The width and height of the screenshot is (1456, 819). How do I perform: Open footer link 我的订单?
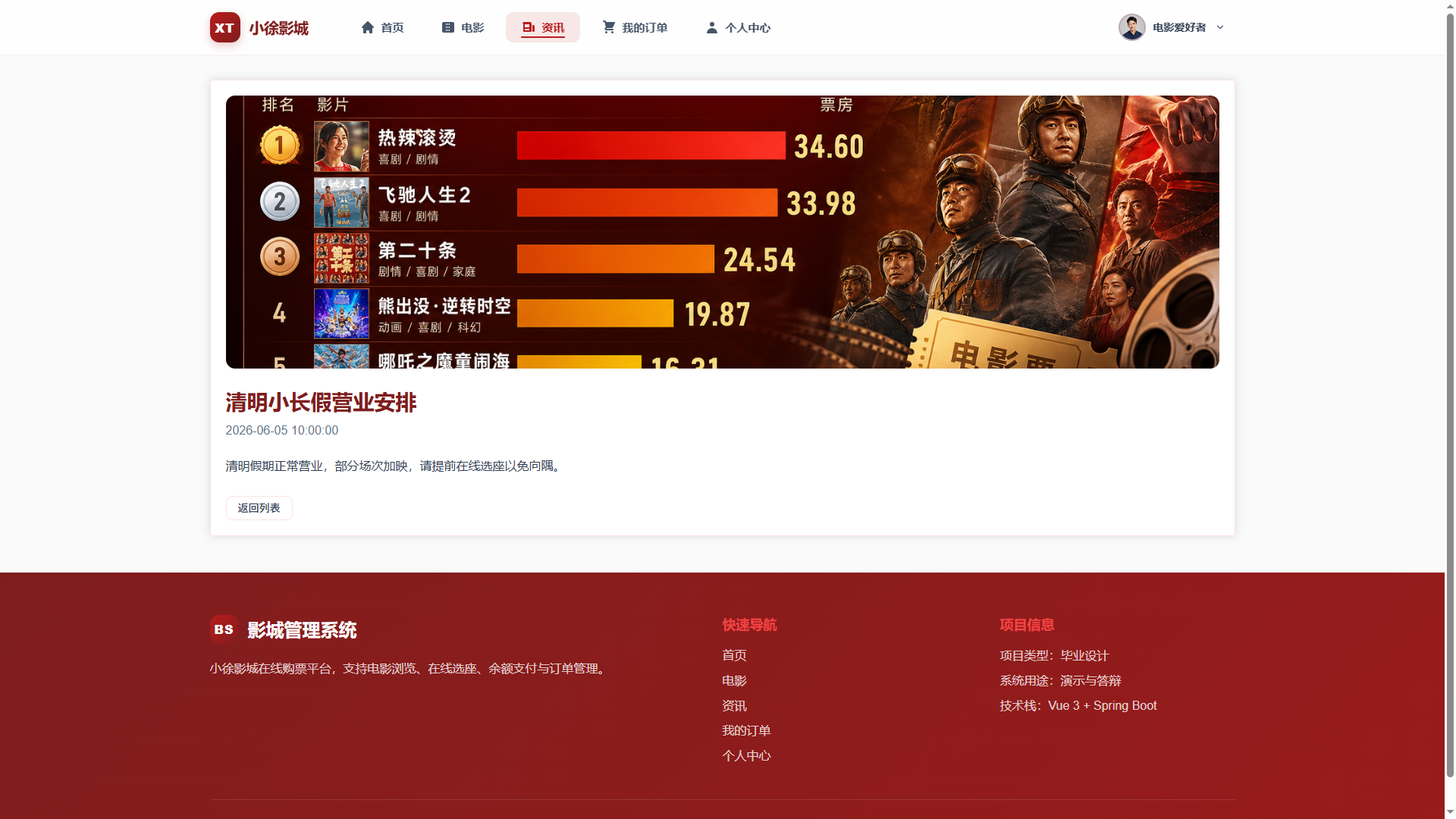point(746,731)
